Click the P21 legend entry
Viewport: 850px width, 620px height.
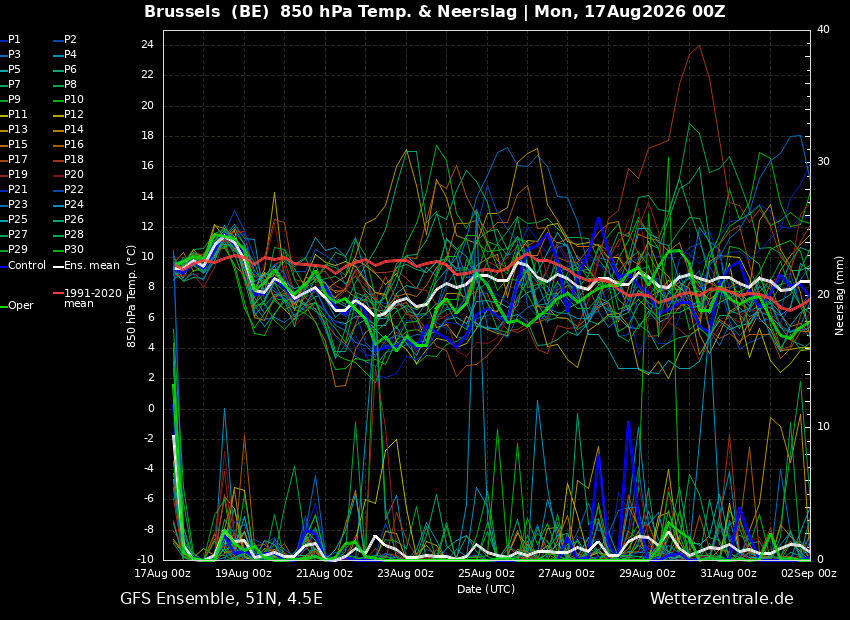(x=14, y=190)
